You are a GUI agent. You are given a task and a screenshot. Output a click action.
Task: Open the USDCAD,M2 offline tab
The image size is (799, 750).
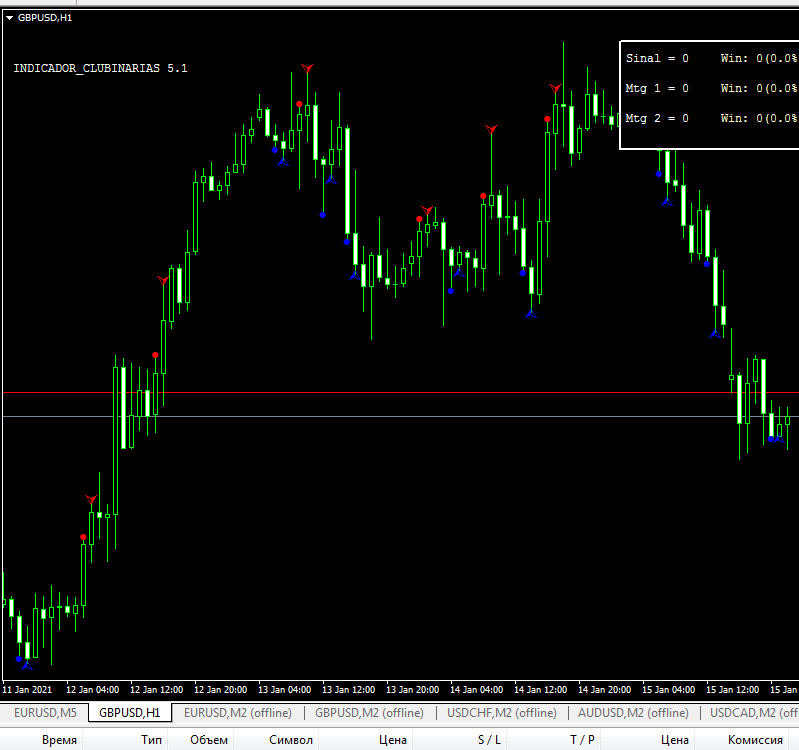point(753,712)
